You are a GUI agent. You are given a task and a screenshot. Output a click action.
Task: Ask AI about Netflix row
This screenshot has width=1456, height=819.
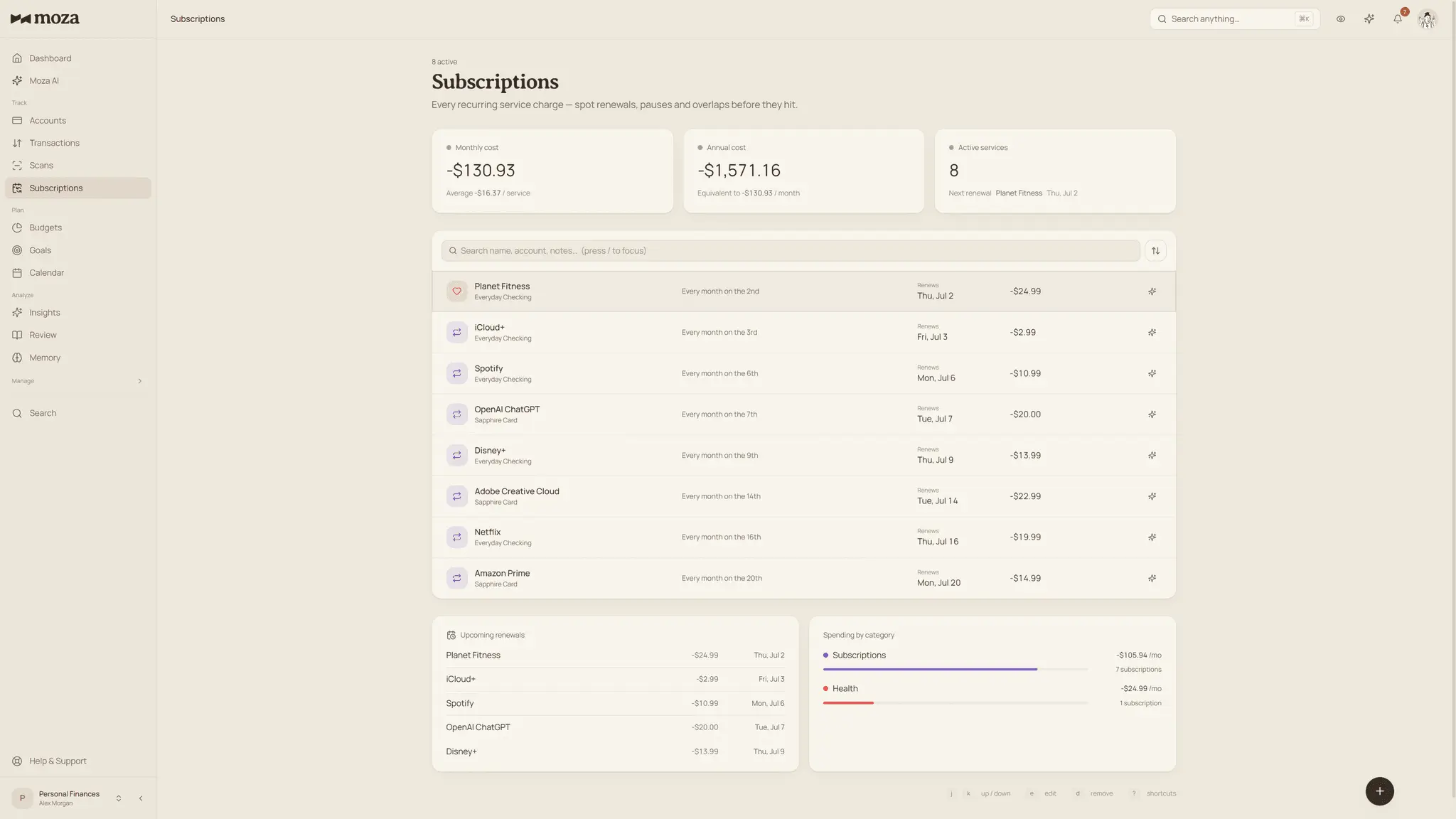pos(1152,537)
